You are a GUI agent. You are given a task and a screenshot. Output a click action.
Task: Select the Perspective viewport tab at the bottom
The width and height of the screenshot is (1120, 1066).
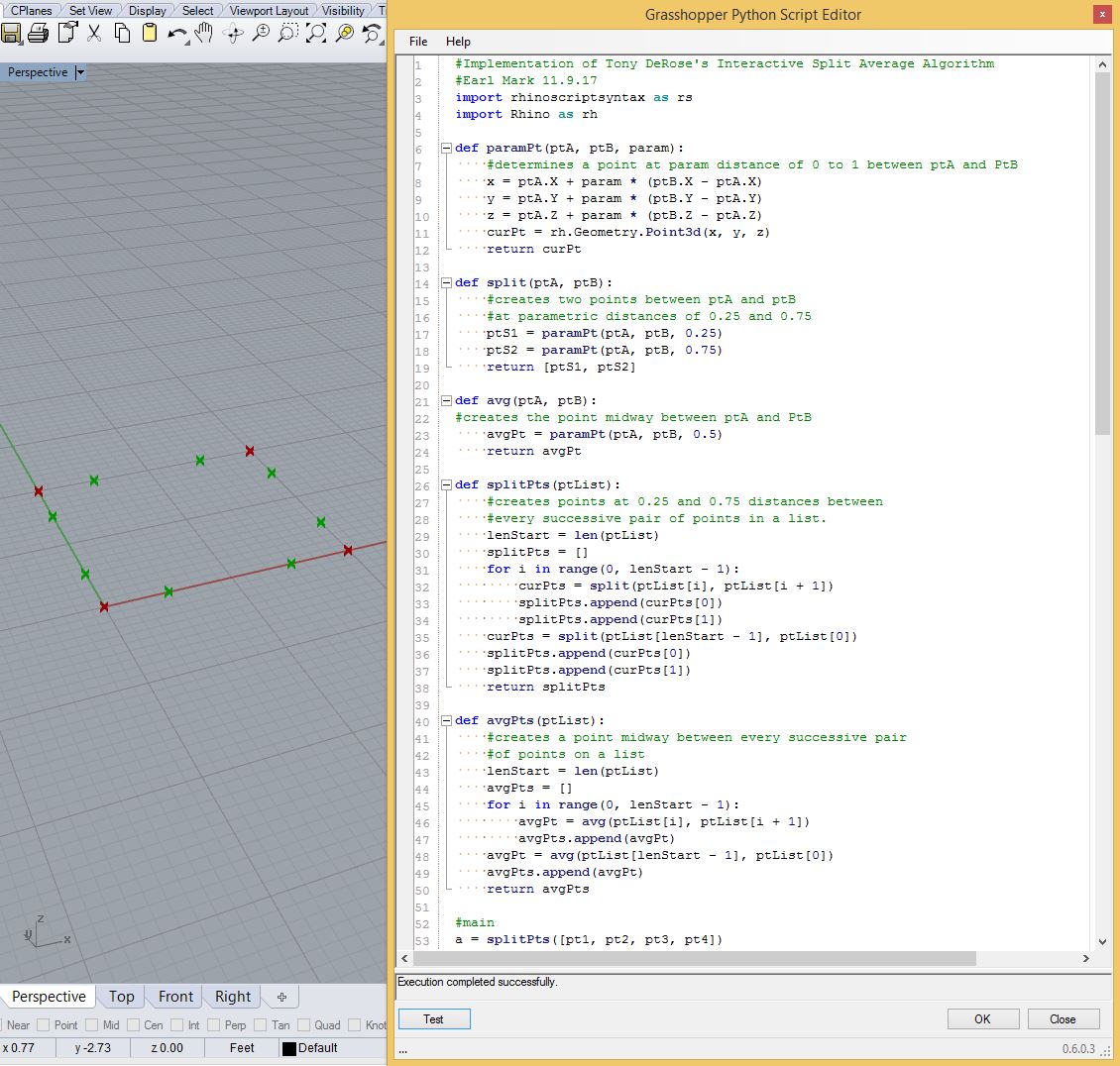point(49,997)
